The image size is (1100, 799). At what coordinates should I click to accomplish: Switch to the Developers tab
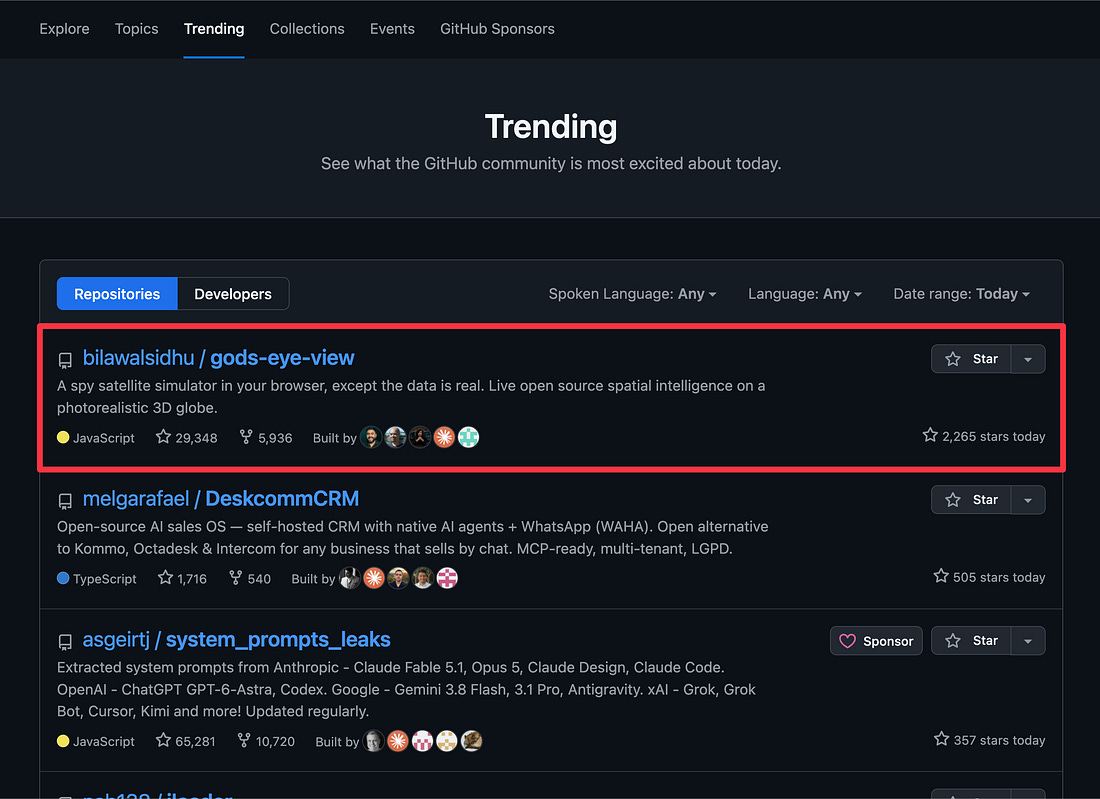click(233, 294)
